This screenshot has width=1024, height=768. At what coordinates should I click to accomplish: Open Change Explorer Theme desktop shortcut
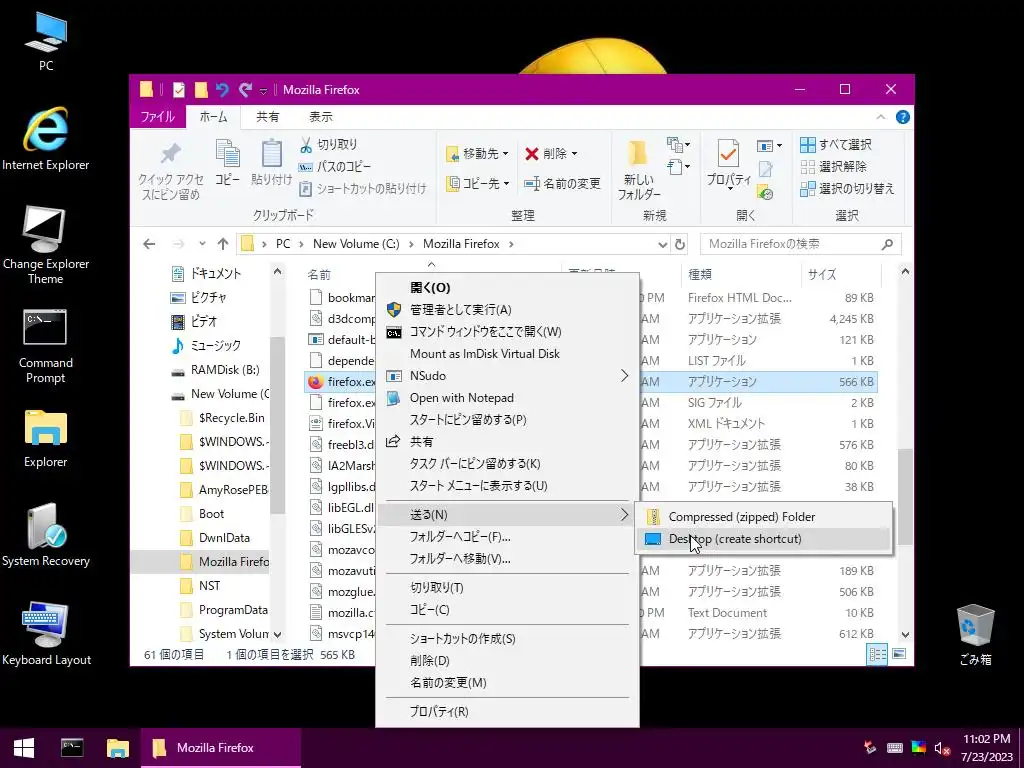pyautogui.click(x=46, y=245)
